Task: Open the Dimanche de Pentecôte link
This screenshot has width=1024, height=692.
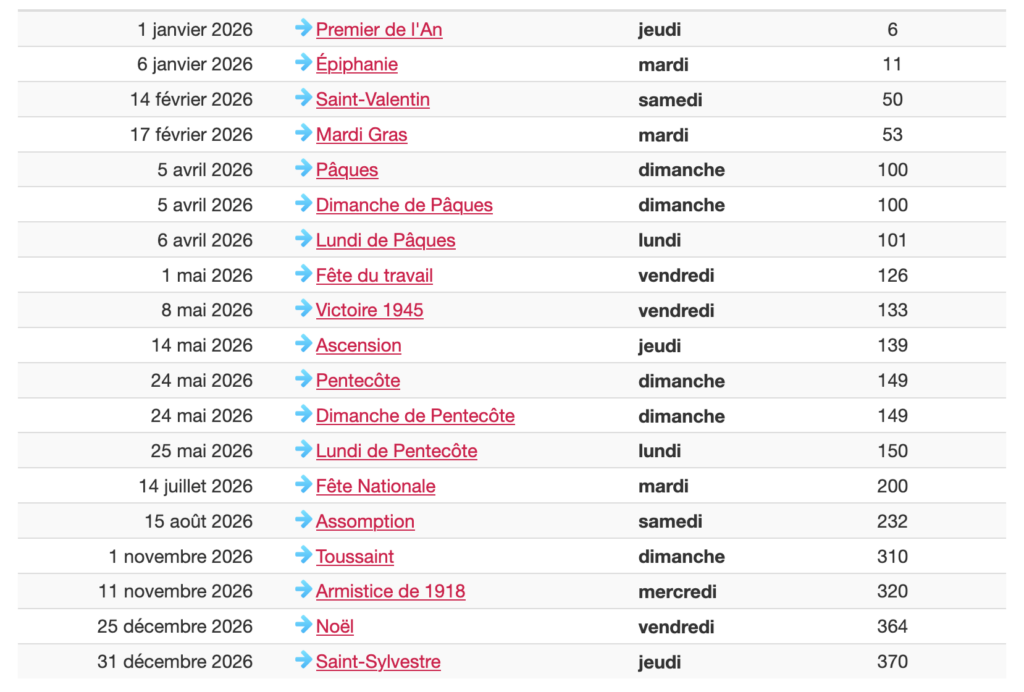Action: (415, 416)
